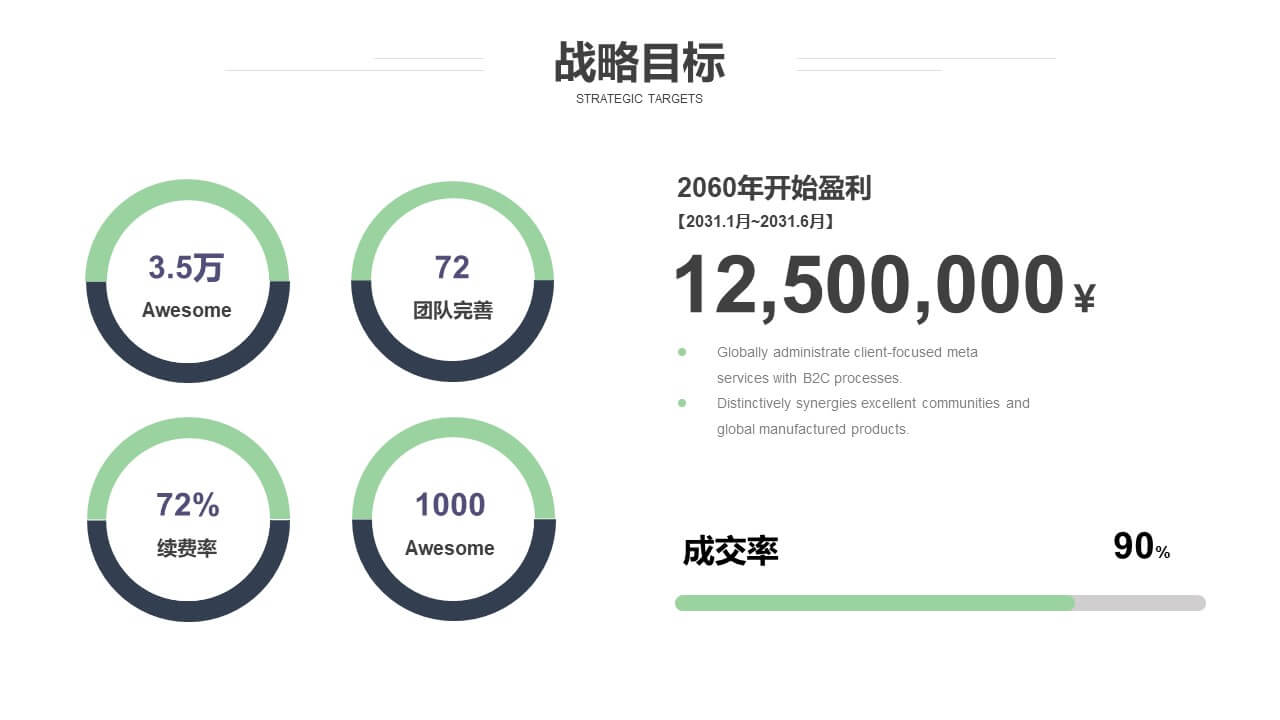Select the 72% value in ring chart
Viewport: 1280px width, 720px height.
[x=188, y=505]
